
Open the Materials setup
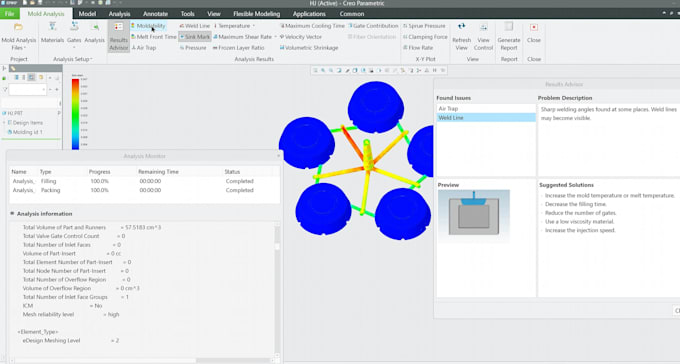[52, 33]
